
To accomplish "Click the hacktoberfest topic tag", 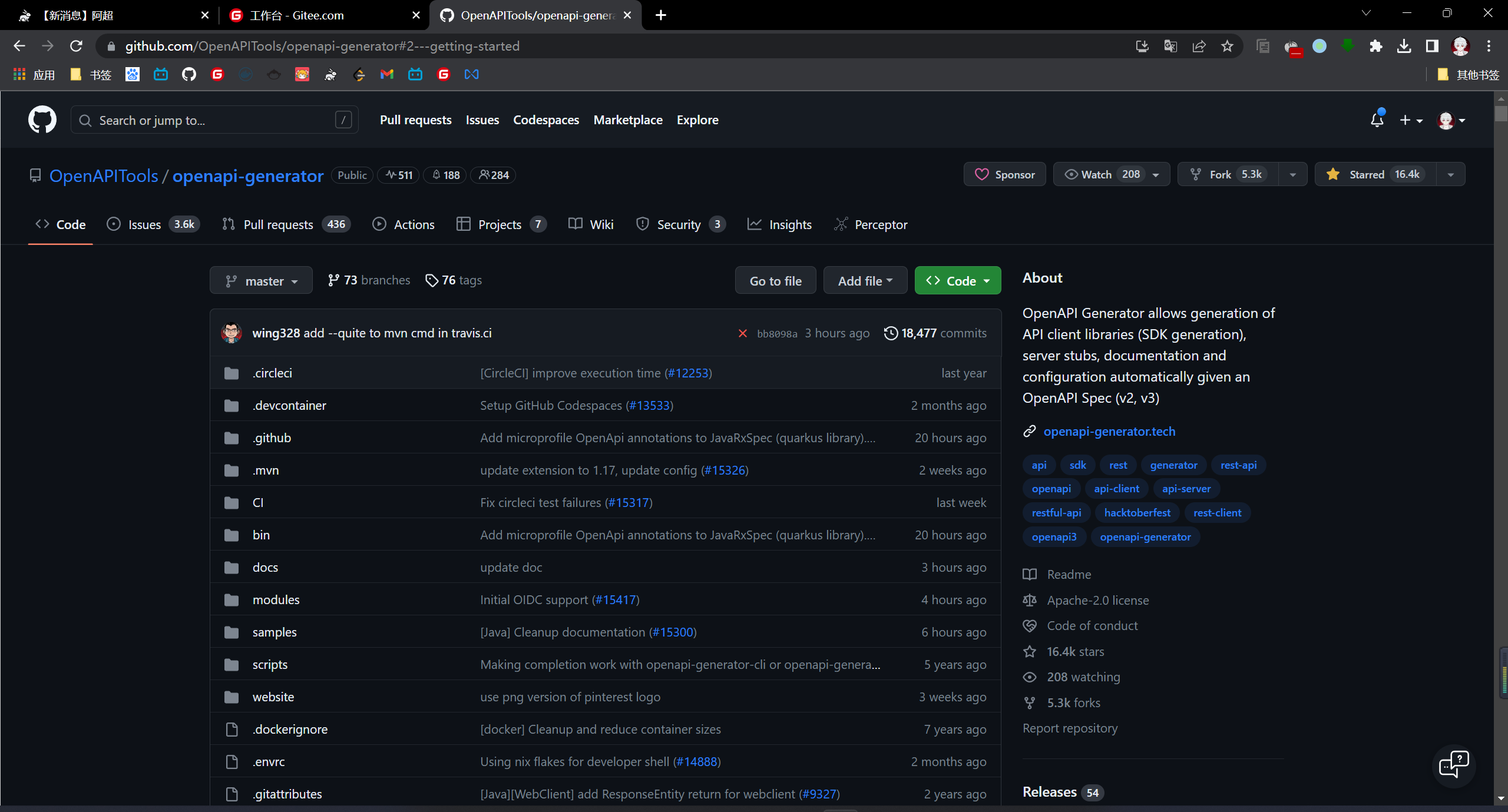I will (x=1137, y=513).
